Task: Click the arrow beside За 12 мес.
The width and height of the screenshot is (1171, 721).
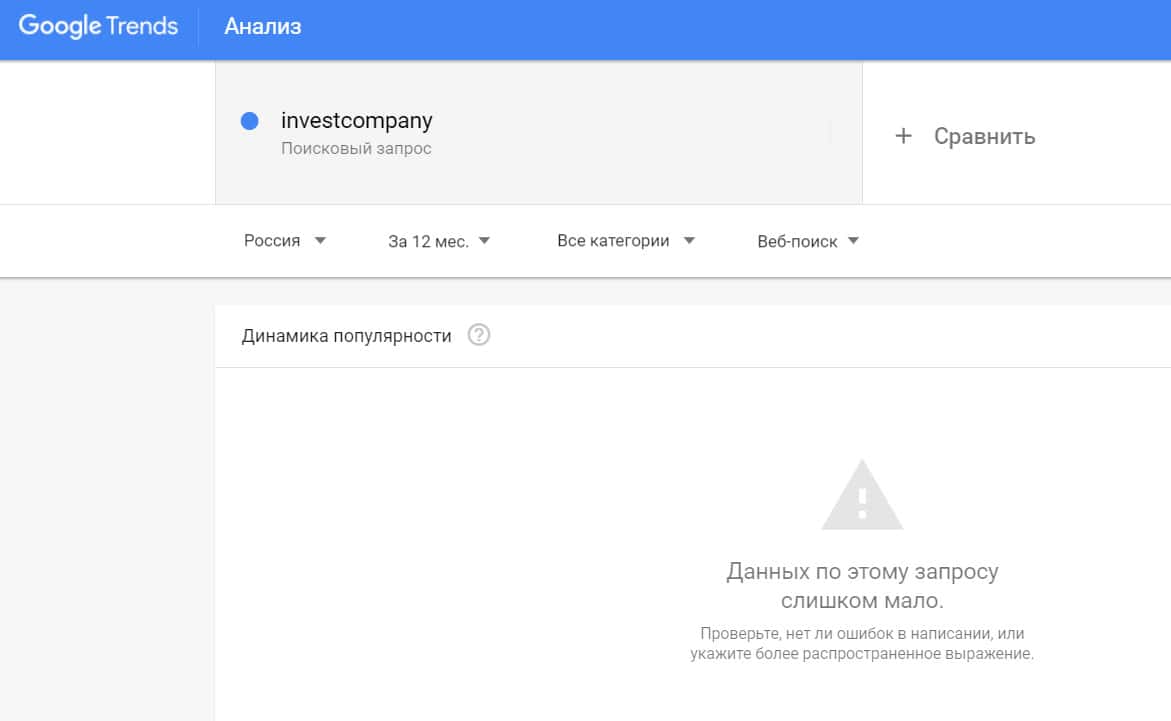Action: [484, 241]
